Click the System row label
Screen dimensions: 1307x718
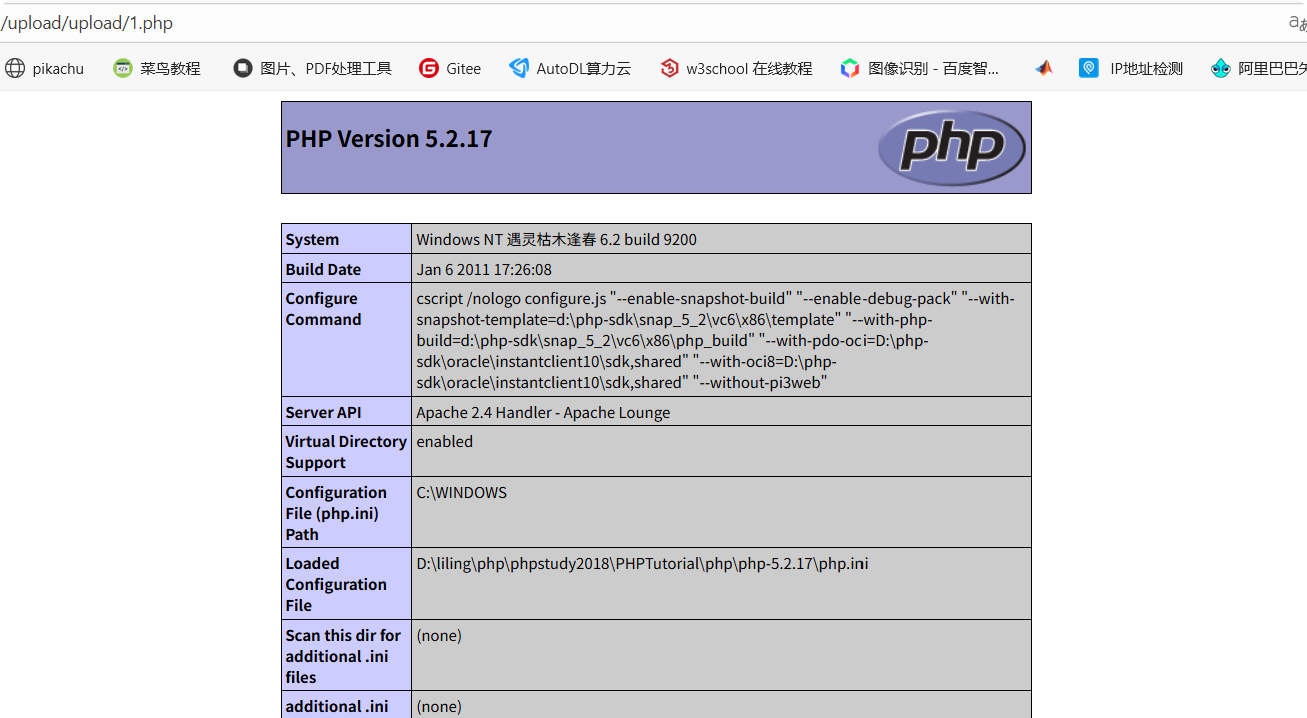pyautogui.click(x=312, y=240)
